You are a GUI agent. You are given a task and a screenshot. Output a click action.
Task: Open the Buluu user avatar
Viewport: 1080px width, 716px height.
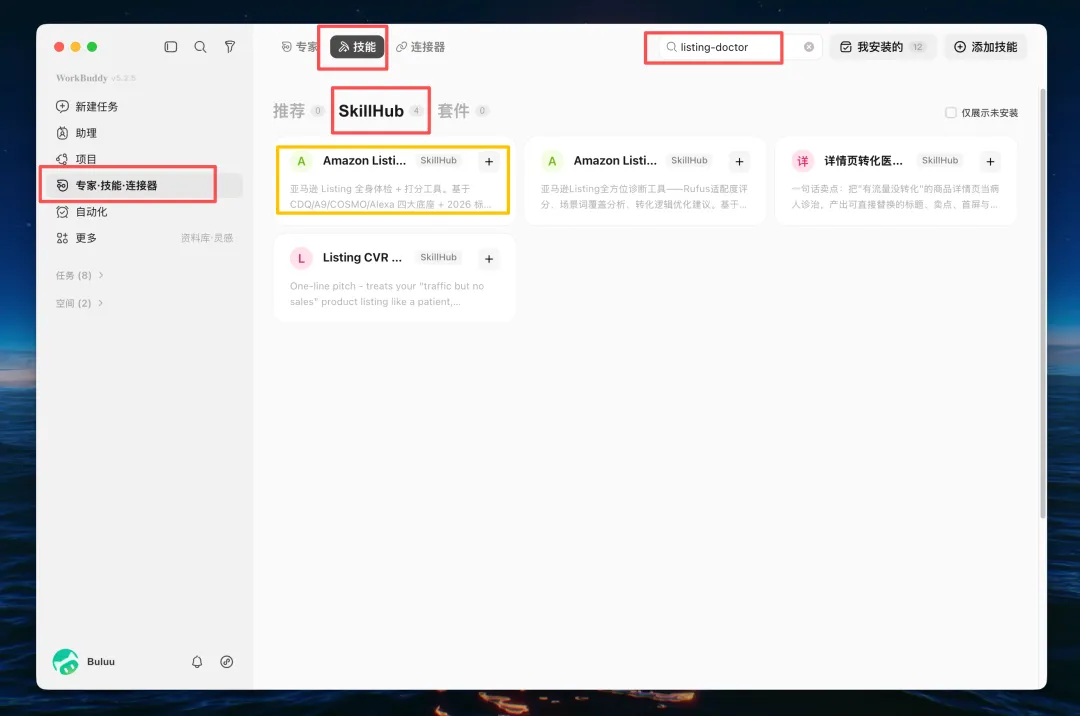coord(65,662)
